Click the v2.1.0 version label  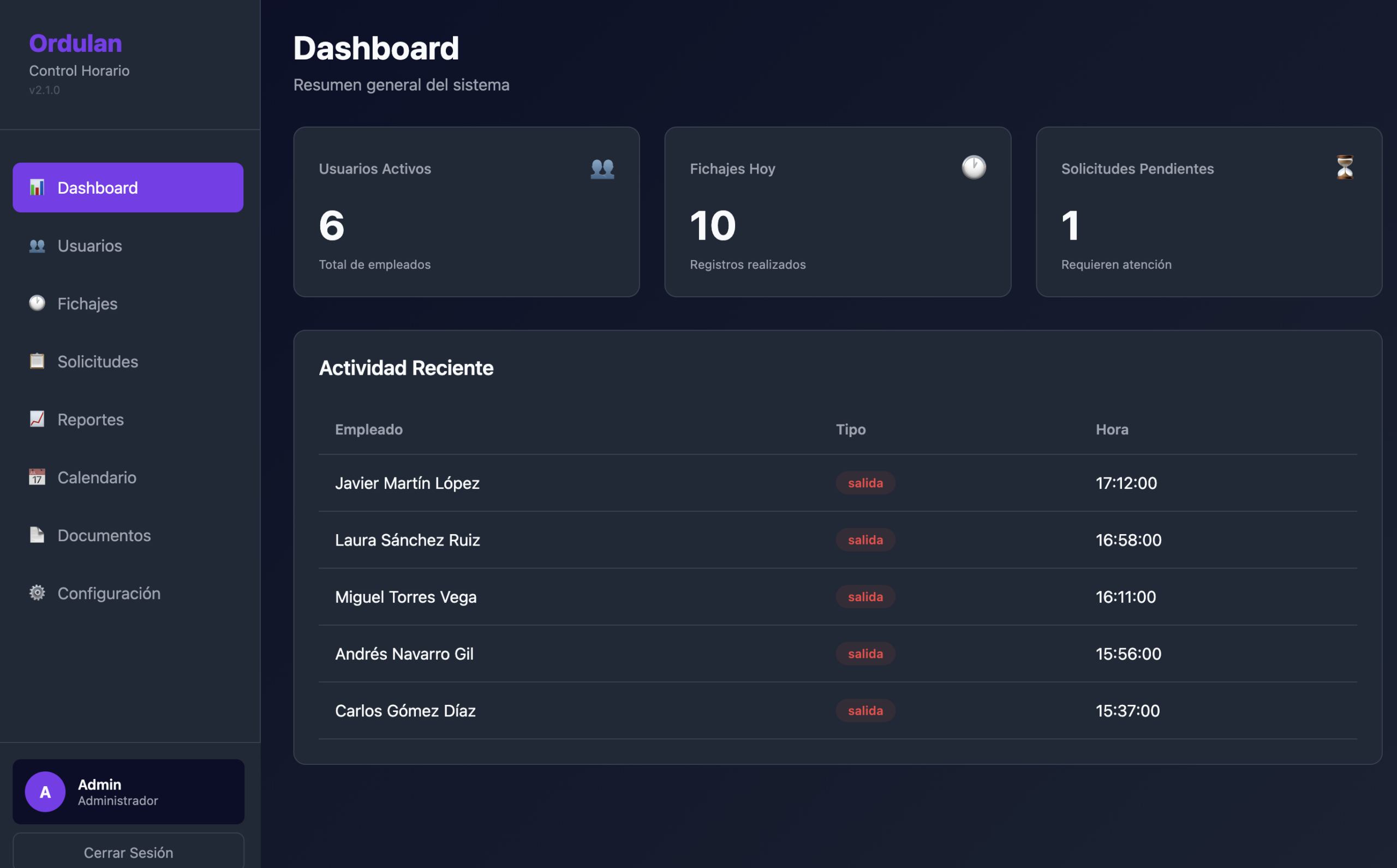point(44,90)
